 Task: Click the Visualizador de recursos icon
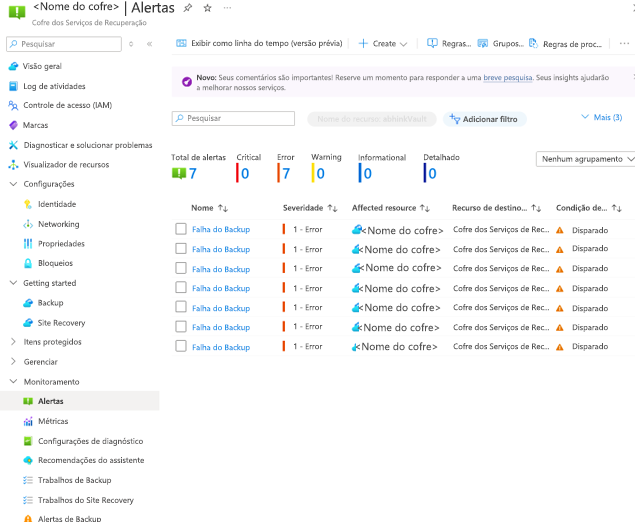click(x=13, y=164)
